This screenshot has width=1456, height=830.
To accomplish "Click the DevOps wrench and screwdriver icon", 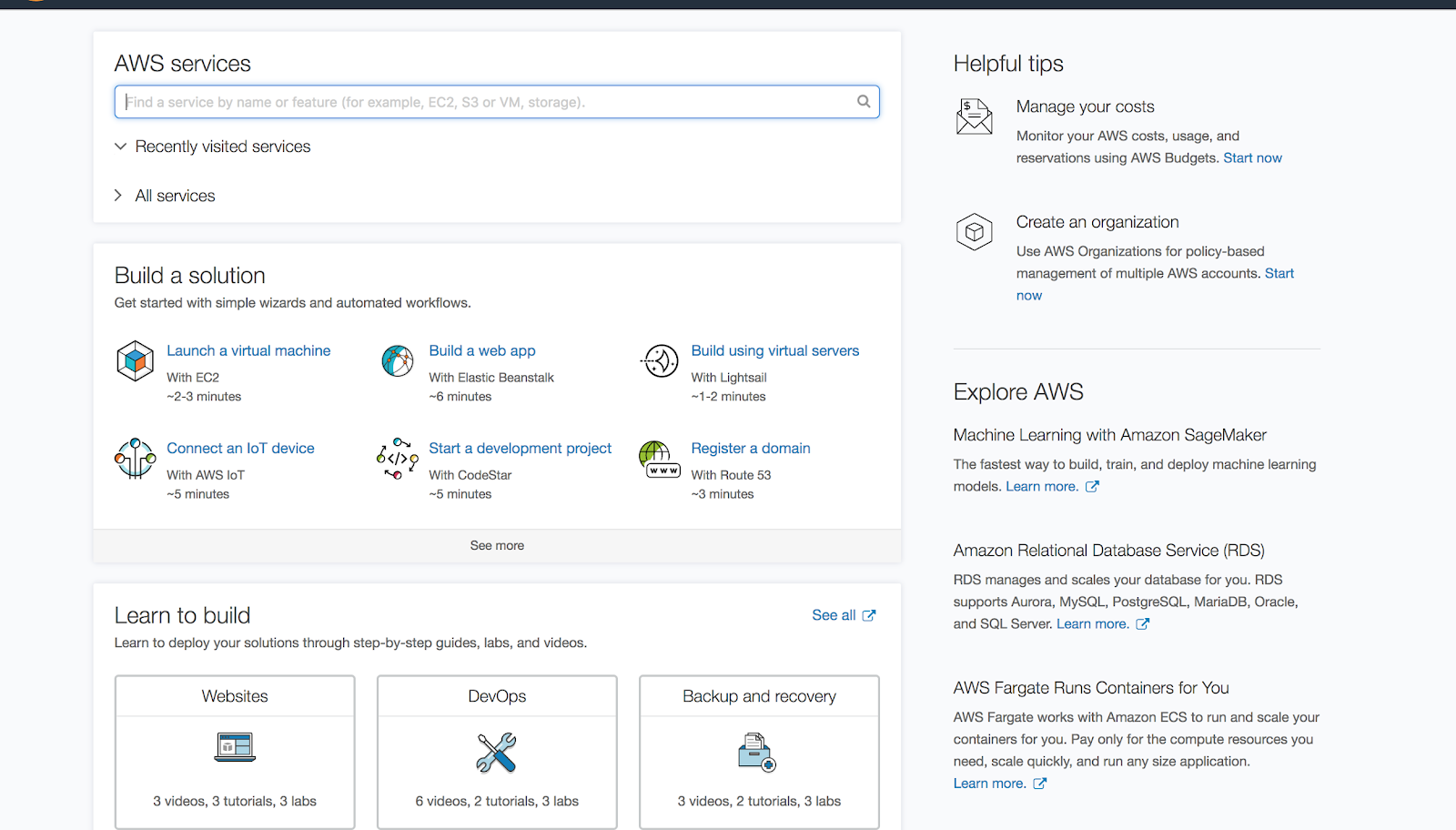I will coord(497,753).
